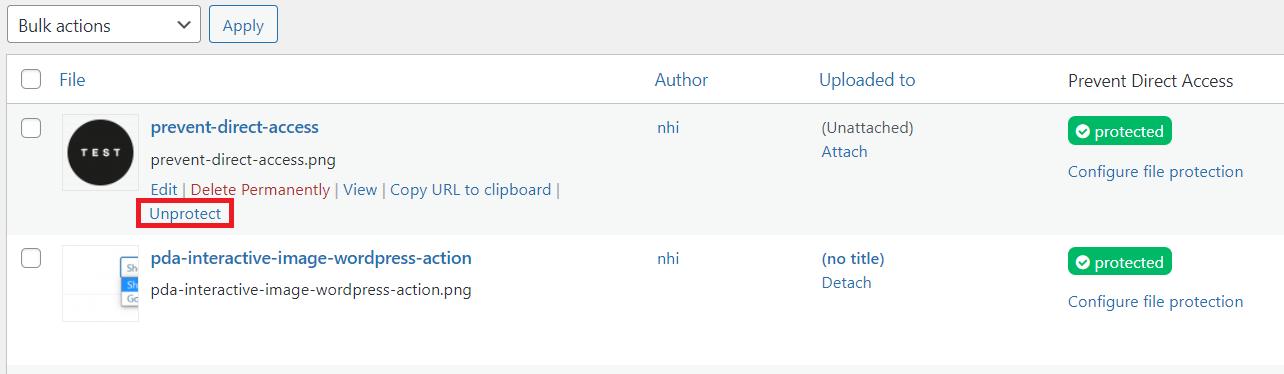
Task: Click the protected badge for prevent-direct-access
Action: 1120,131
